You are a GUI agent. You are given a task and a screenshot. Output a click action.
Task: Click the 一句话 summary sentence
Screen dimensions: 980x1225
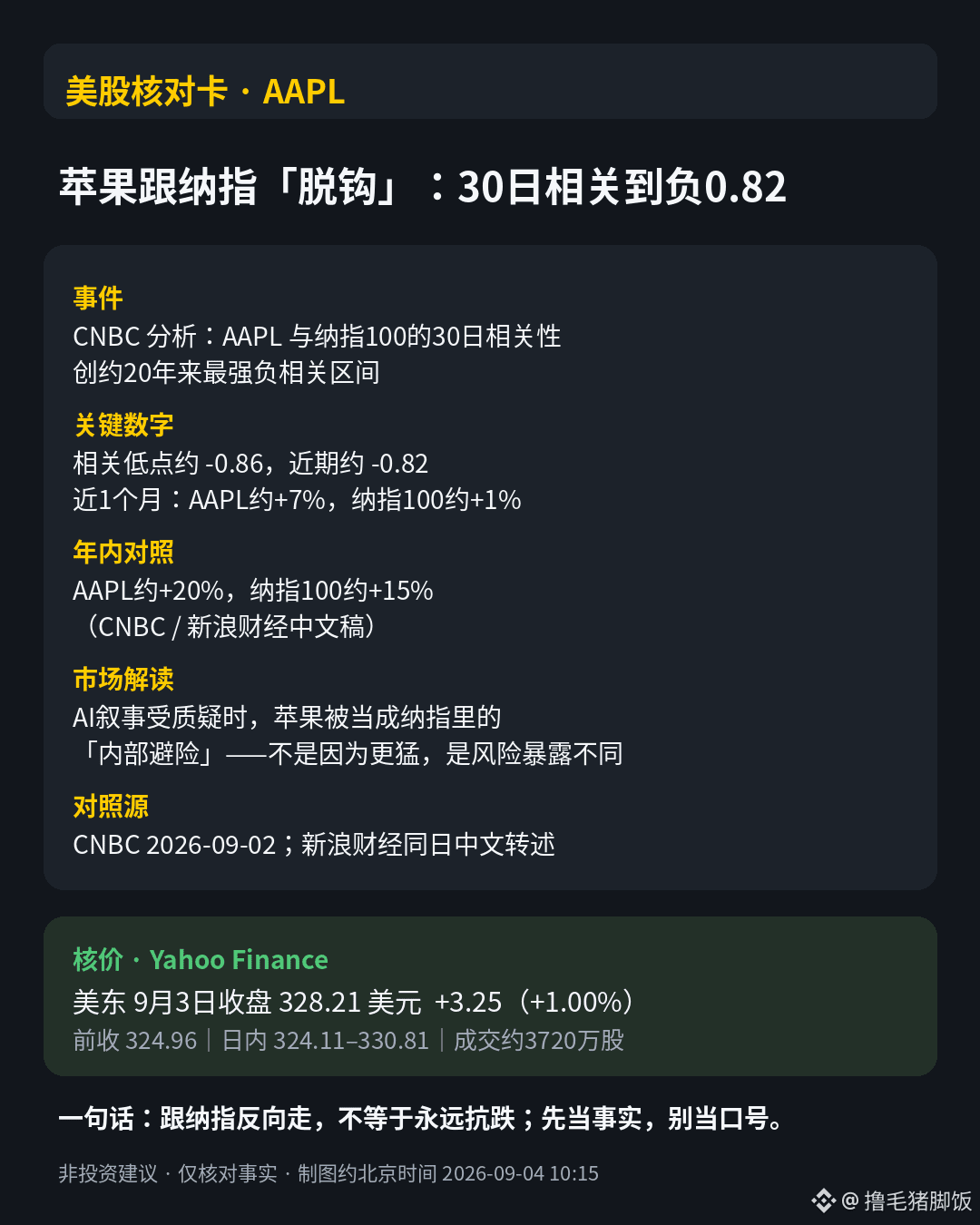pos(422,1118)
